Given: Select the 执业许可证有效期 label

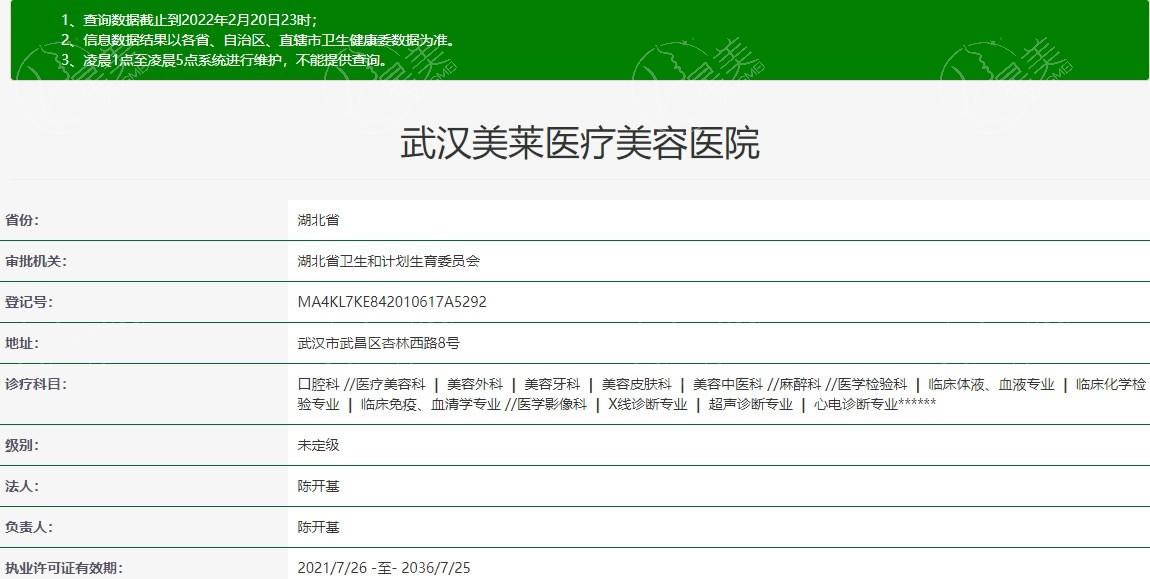Looking at the screenshot, I should coord(64,569).
